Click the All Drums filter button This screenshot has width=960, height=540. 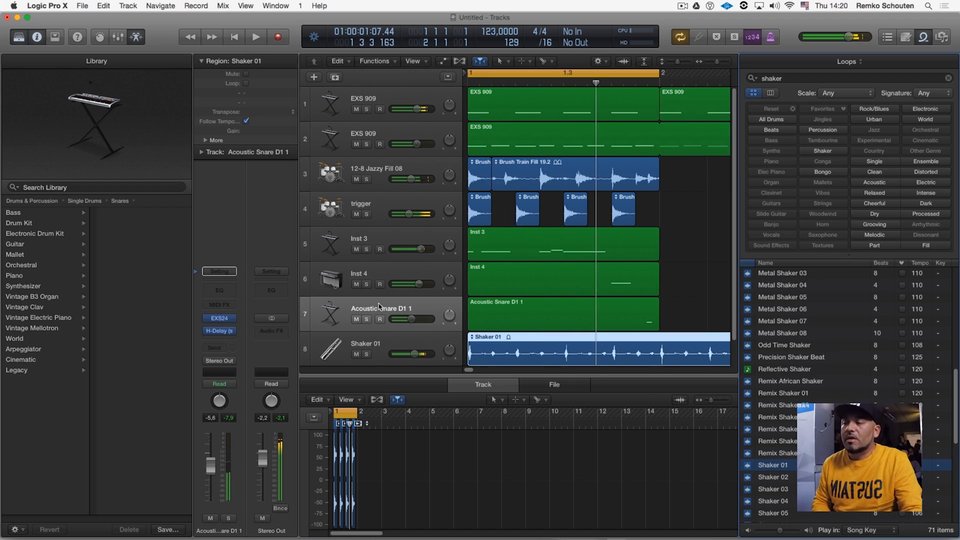pyautogui.click(x=771, y=119)
